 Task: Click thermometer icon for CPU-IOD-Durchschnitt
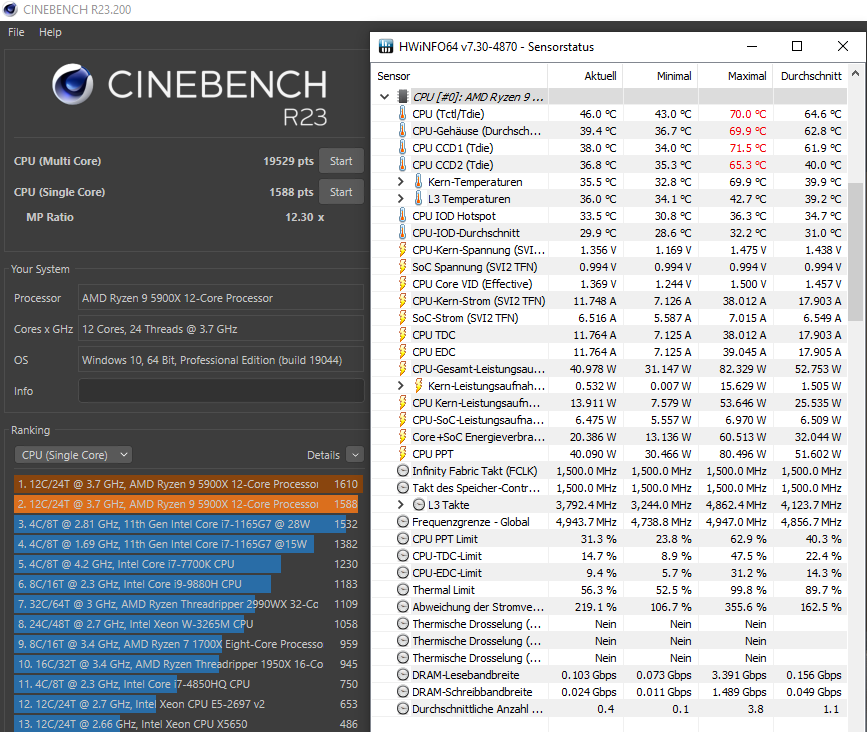(403, 233)
